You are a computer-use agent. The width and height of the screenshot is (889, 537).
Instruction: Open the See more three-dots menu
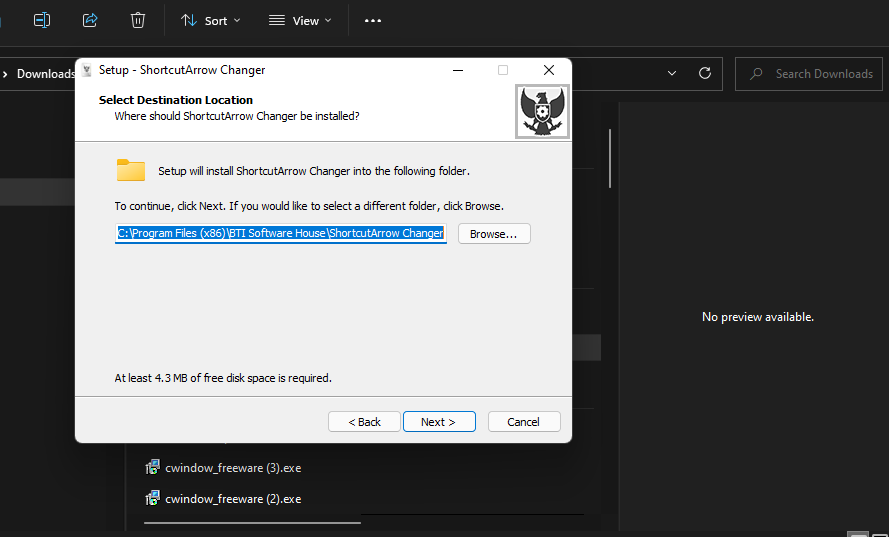(x=373, y=20)
